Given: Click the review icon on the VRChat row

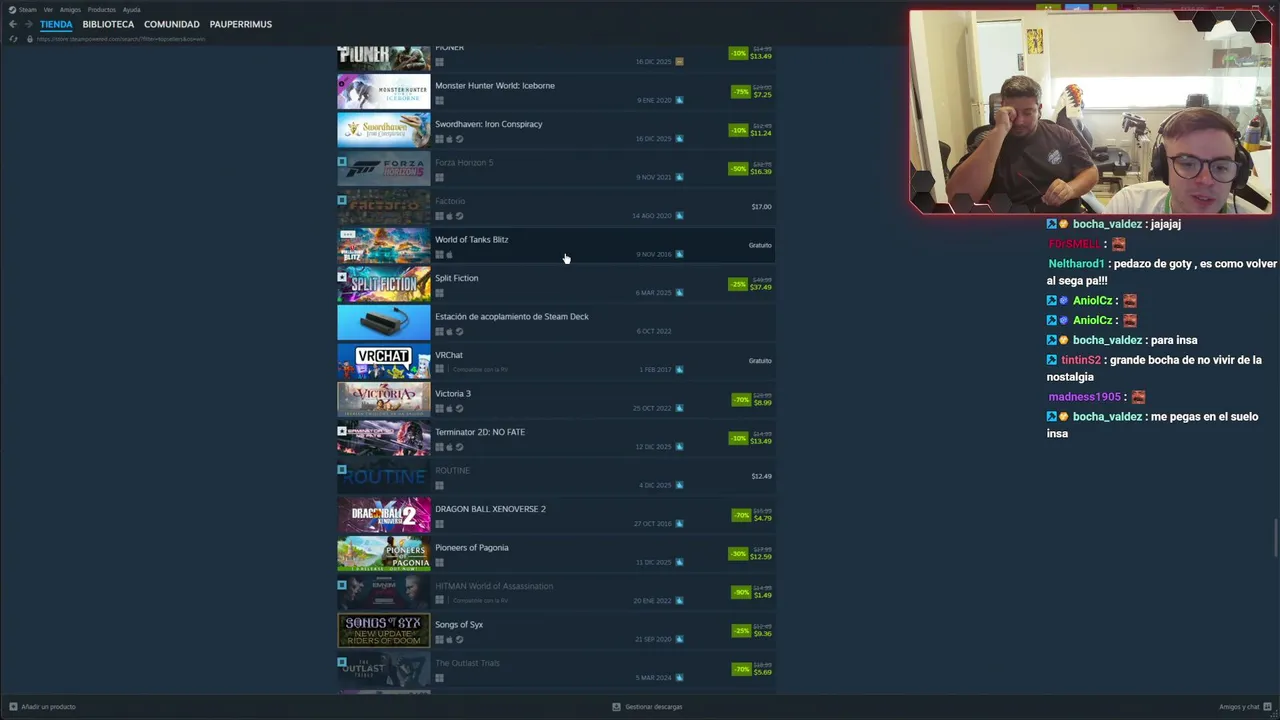Looking at the screenshot, I should 680,370.
